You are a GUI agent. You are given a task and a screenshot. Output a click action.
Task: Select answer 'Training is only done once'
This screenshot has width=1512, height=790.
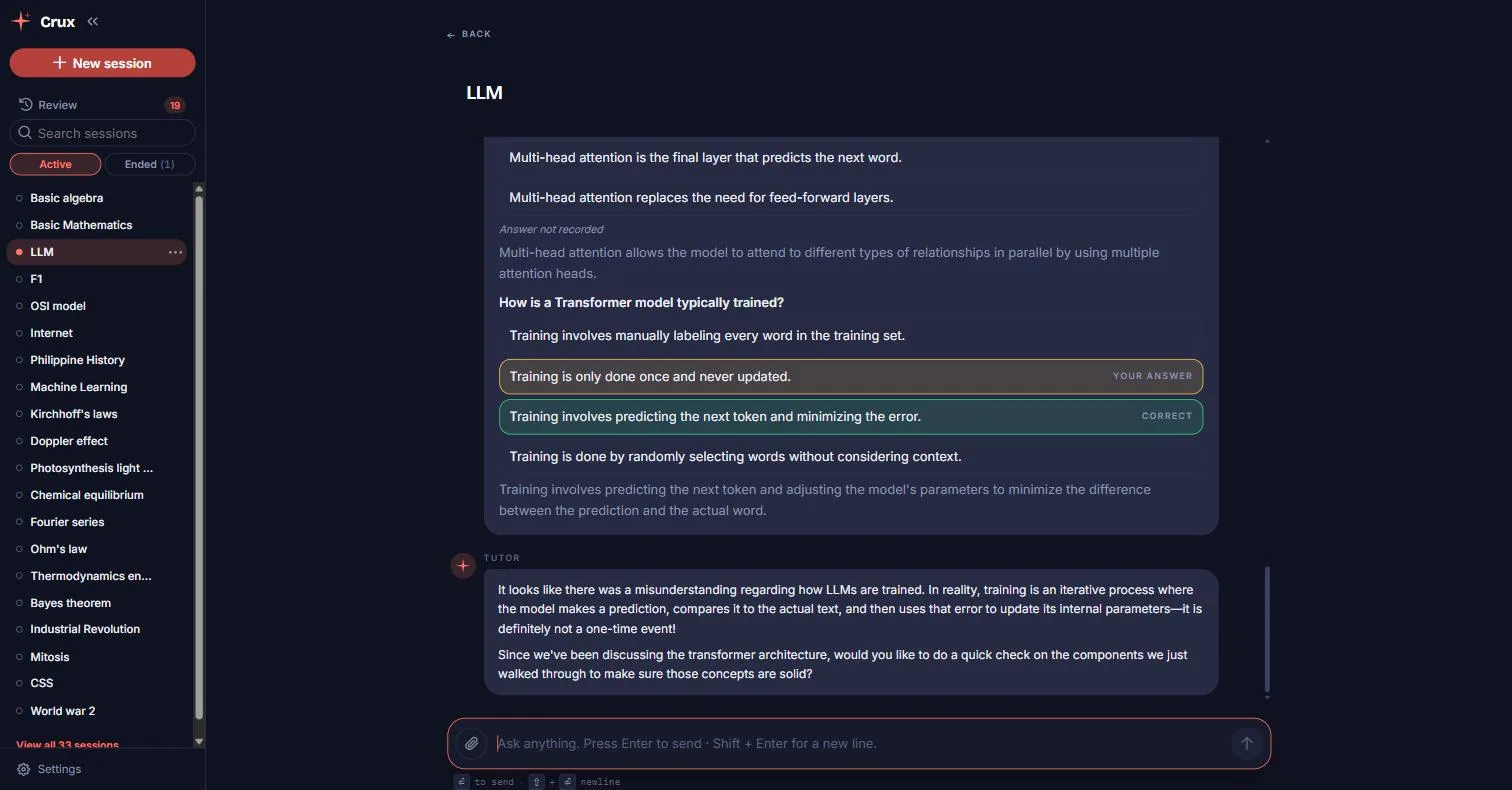851,376
